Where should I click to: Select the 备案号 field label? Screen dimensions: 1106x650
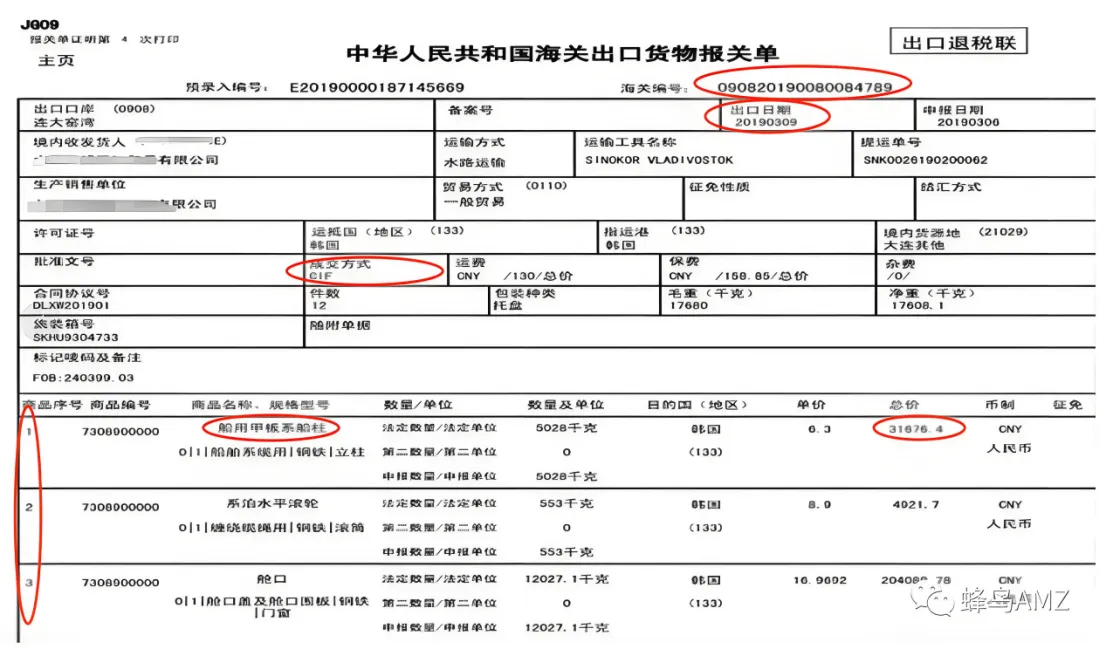click(470, 110)
